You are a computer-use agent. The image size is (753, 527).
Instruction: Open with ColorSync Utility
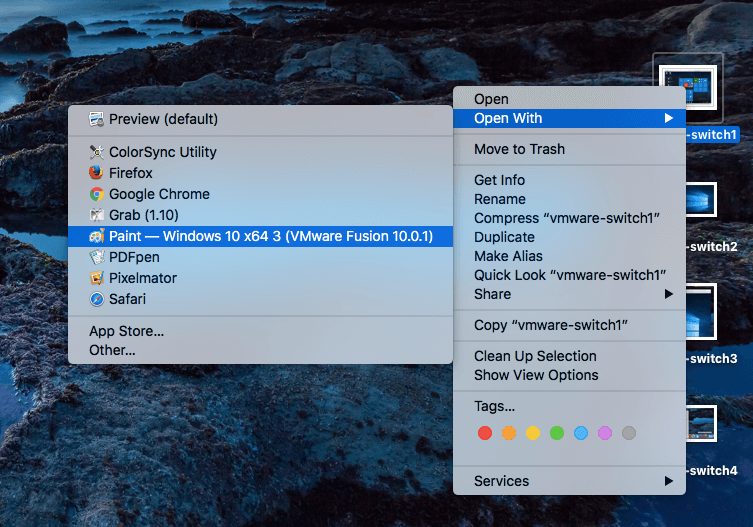(260, 152)
